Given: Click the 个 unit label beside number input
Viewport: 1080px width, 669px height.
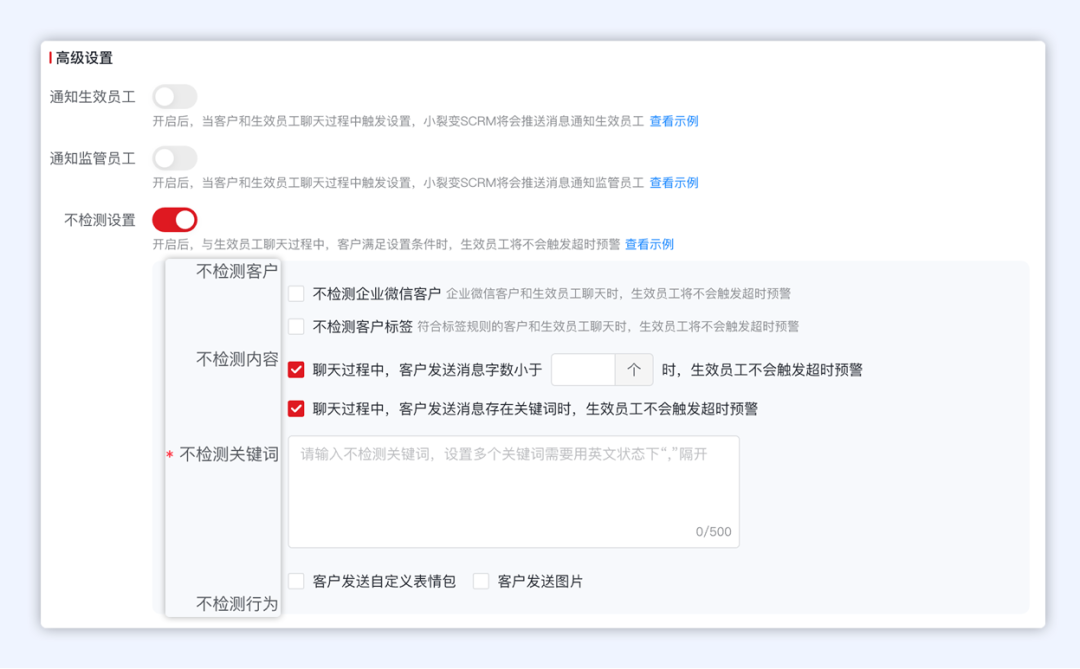Looking at the screenshot, I should coord(633,370).
